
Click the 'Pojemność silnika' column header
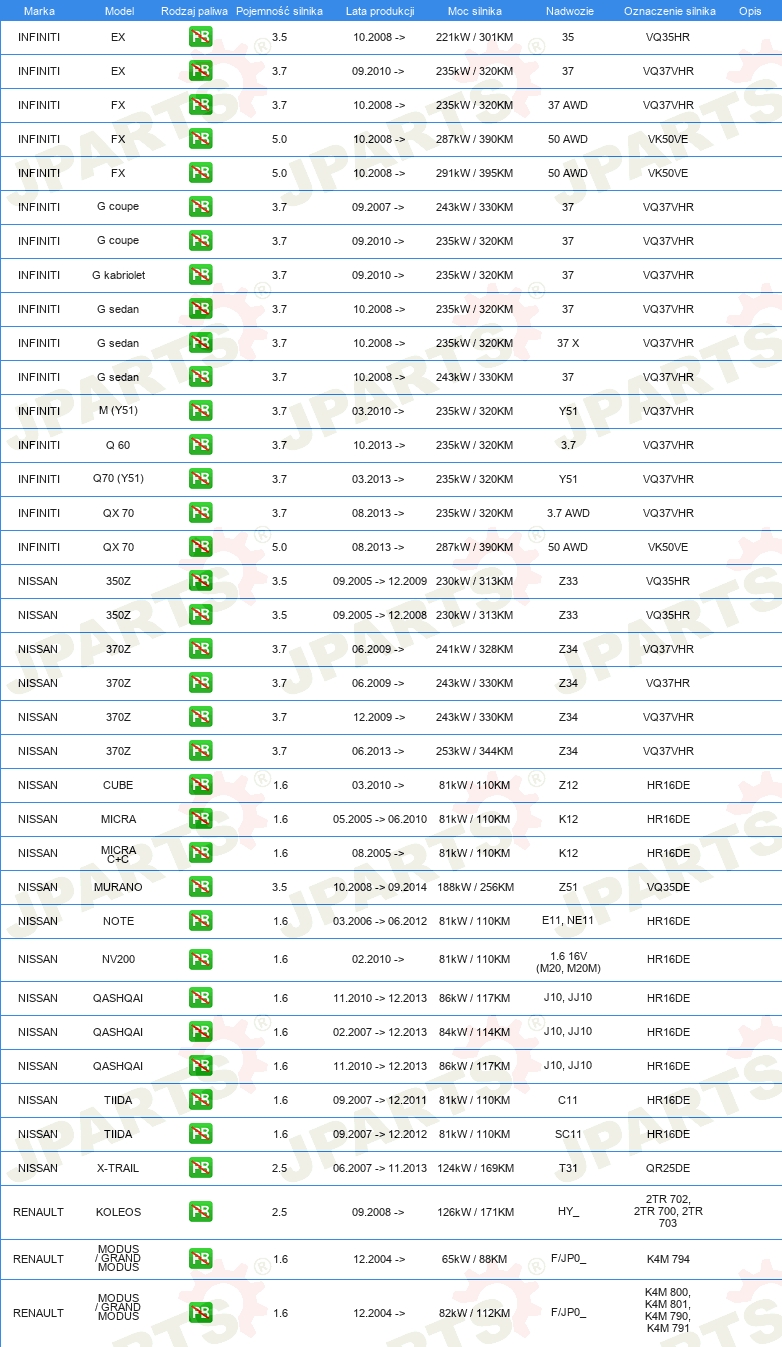pos(279,11)
